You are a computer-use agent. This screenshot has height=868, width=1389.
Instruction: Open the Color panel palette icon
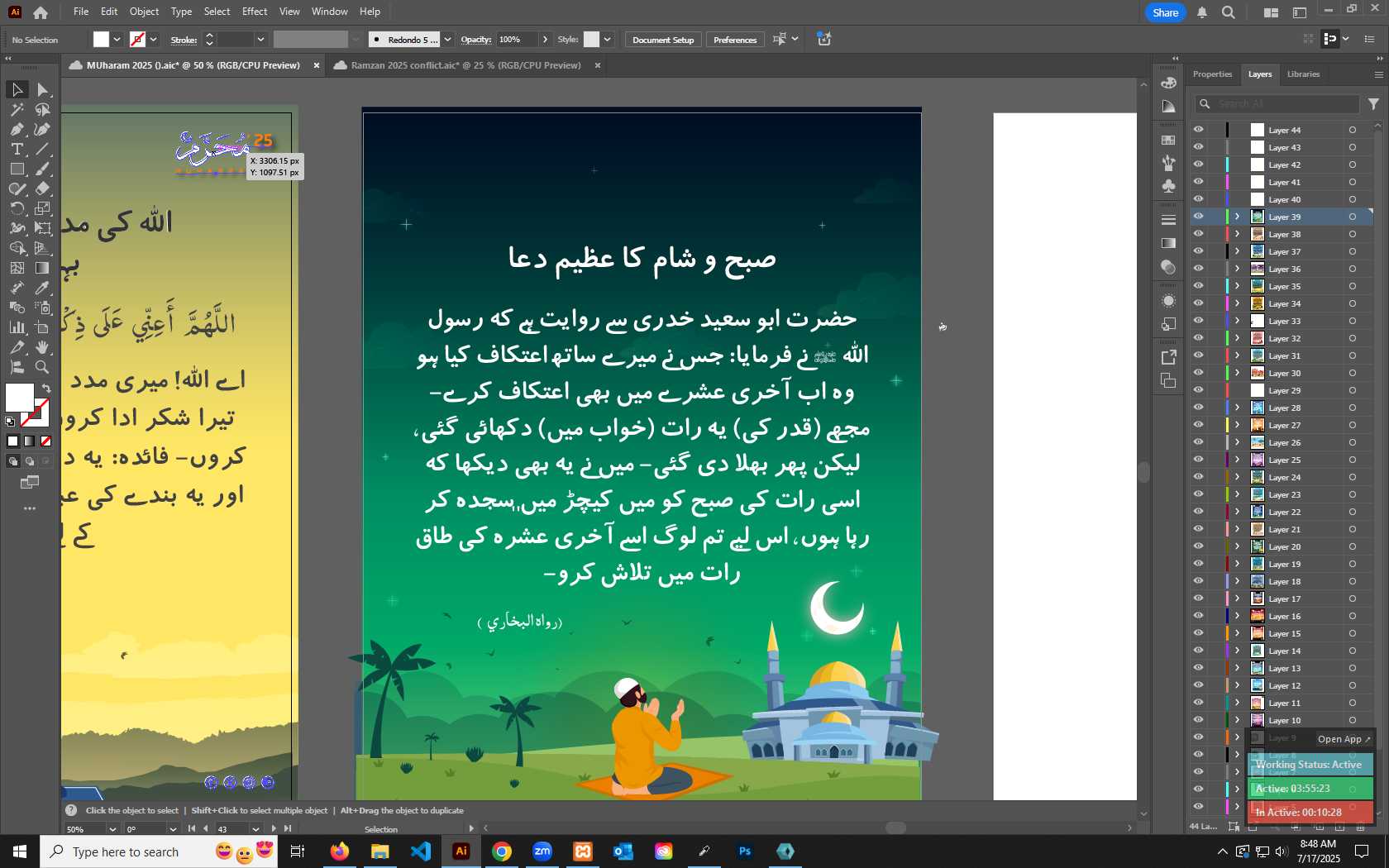pos(1168,83)
